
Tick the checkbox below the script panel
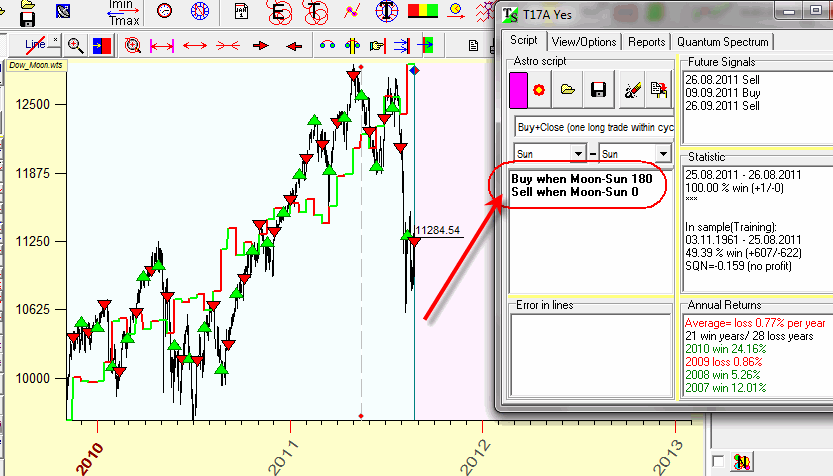tap(717, 461)
